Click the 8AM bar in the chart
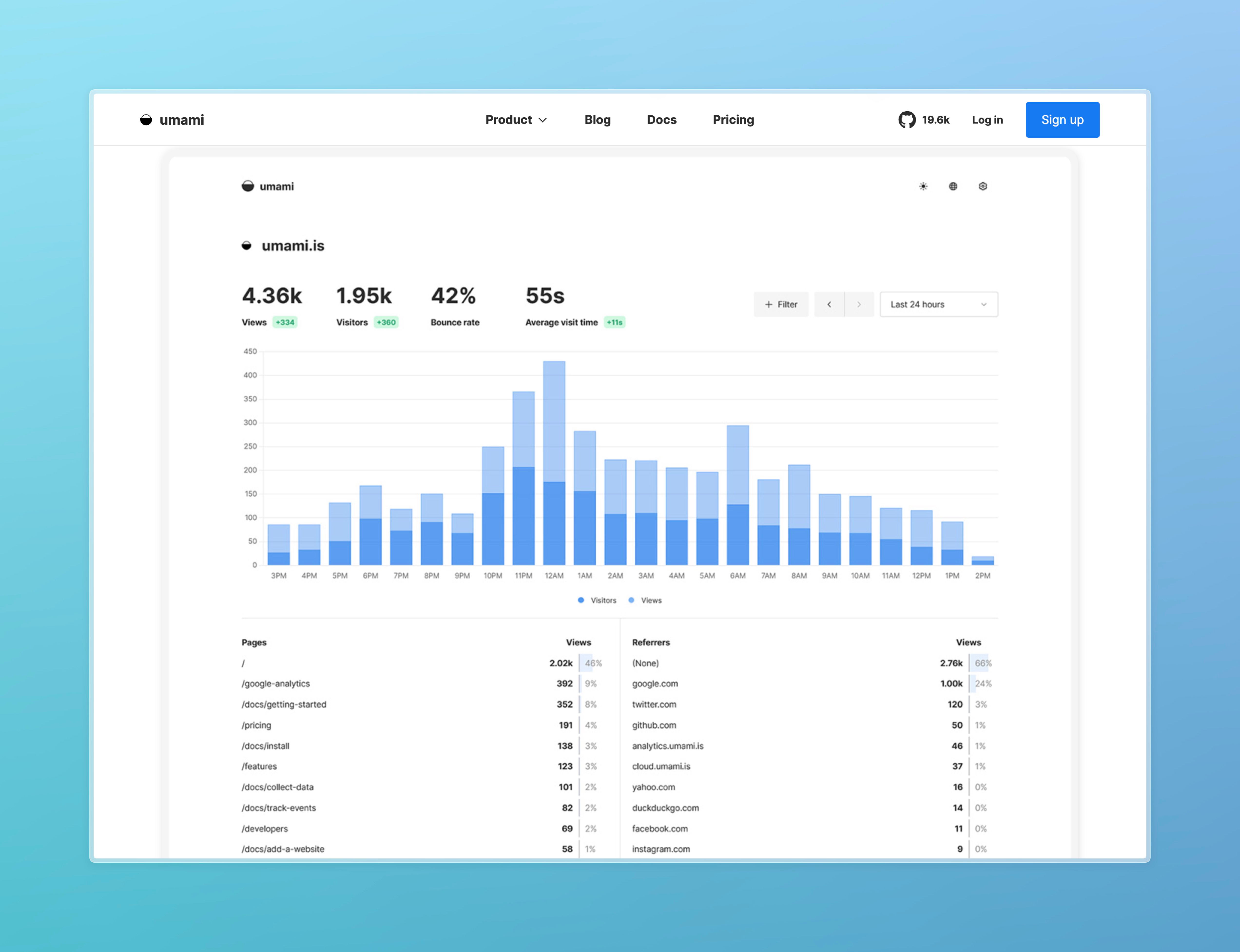 point(799,514)
